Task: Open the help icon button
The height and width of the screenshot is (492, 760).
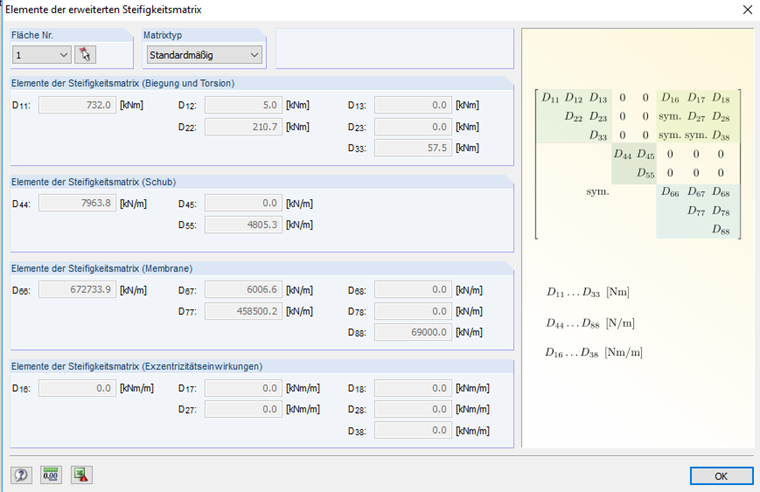Action: (x=22, y=474)
